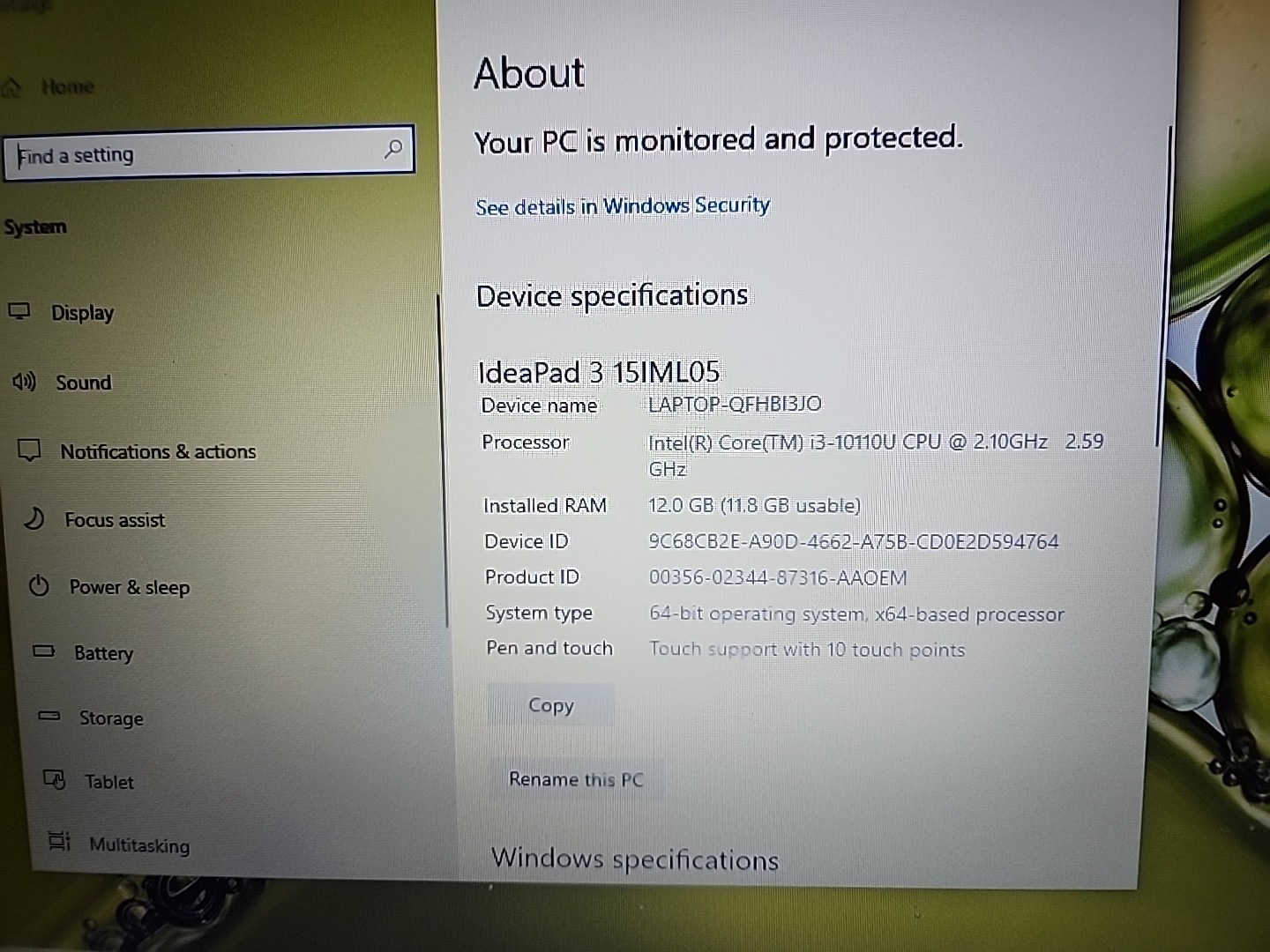Click the Storage drive icon
The image size is (1270, 952).
[x=49, y=716]
